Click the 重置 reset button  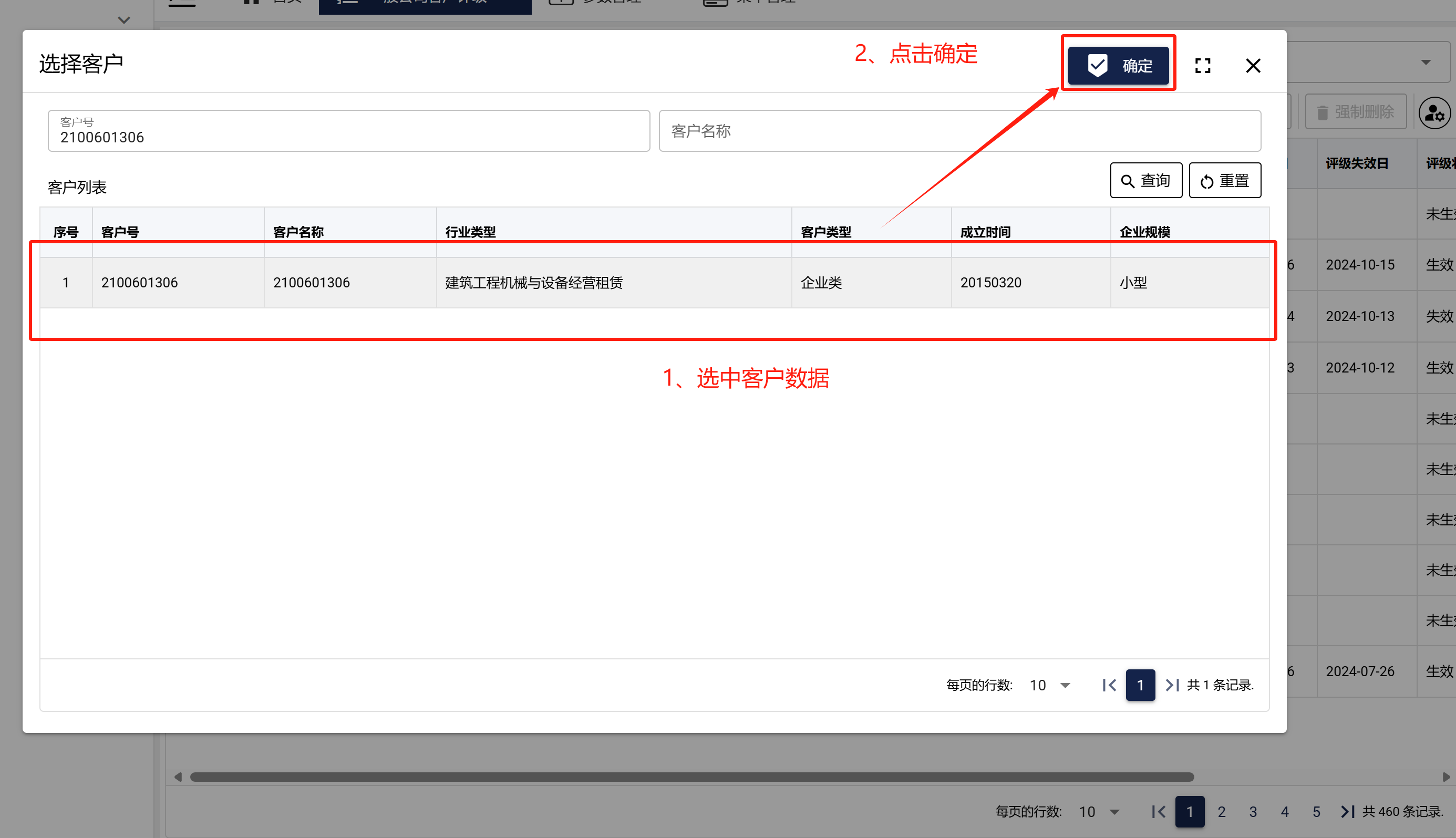[x=1224, y=181]
